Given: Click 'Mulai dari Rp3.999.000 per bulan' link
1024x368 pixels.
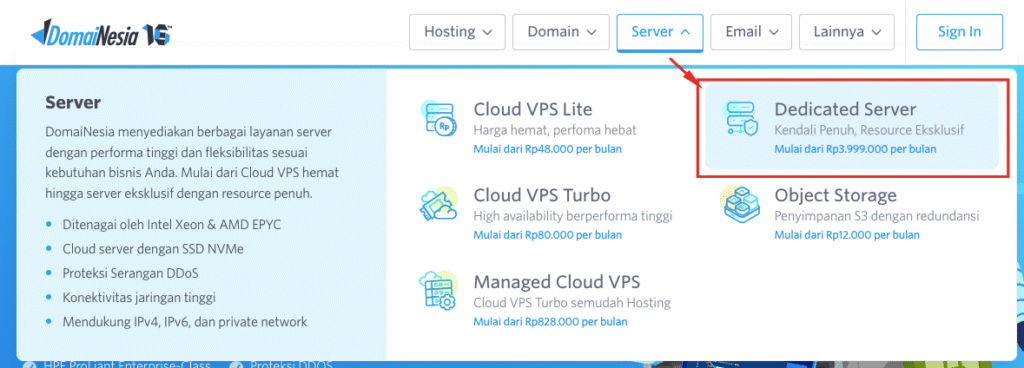Looking at the screenshot, I should pos(856,149).
